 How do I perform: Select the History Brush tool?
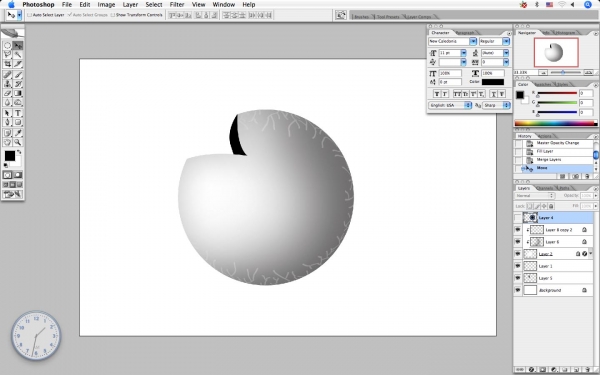click(18, 84)
